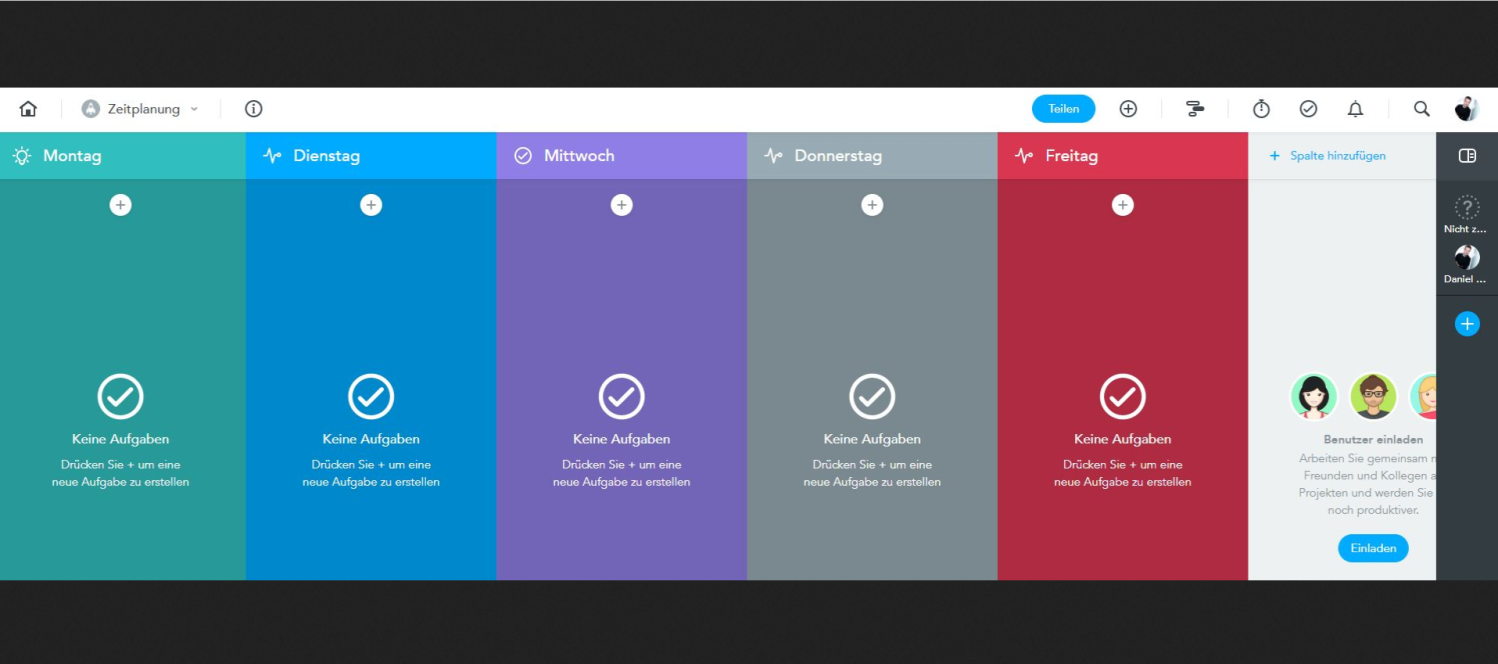
Task: Open the time tracking stopwatch icon
Action: pos(1261,109)
